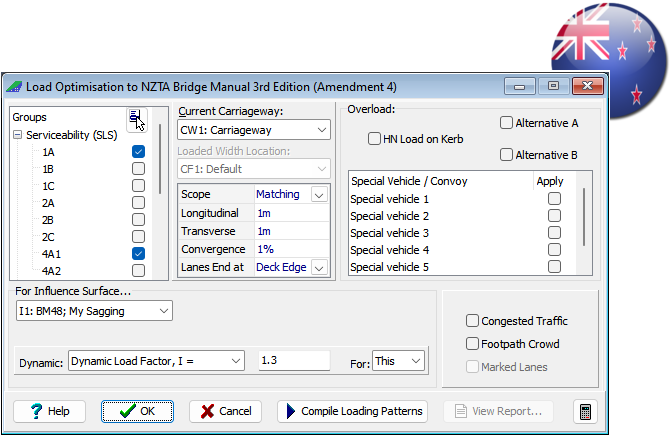Screen dimensions: 672x437
Task: Apply Special vehicle 1
Action: (x=554, y=199)
